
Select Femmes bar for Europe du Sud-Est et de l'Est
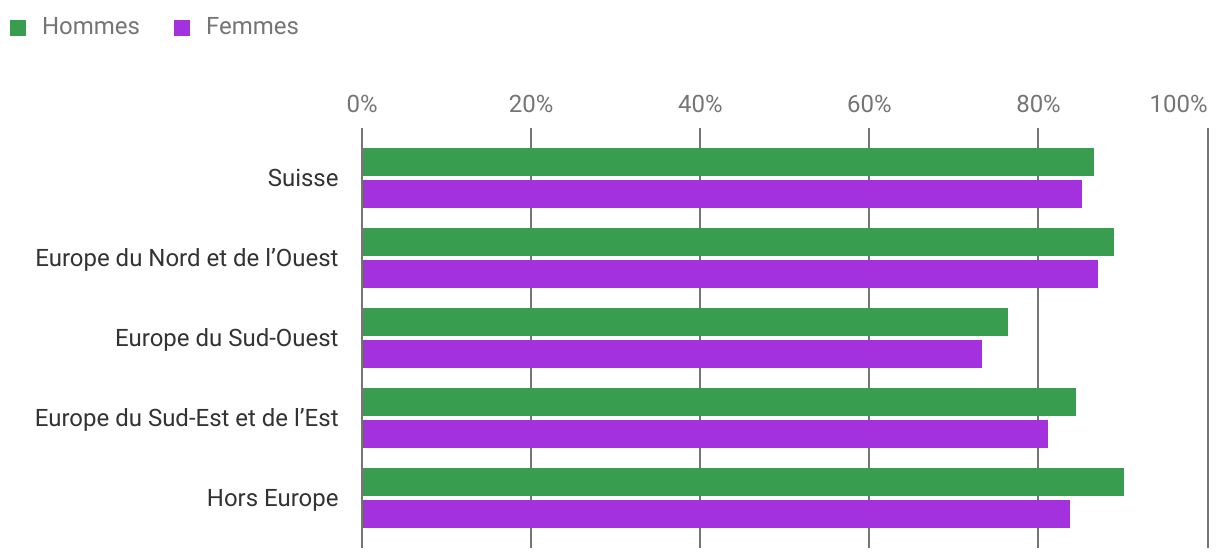click(704, 434)
